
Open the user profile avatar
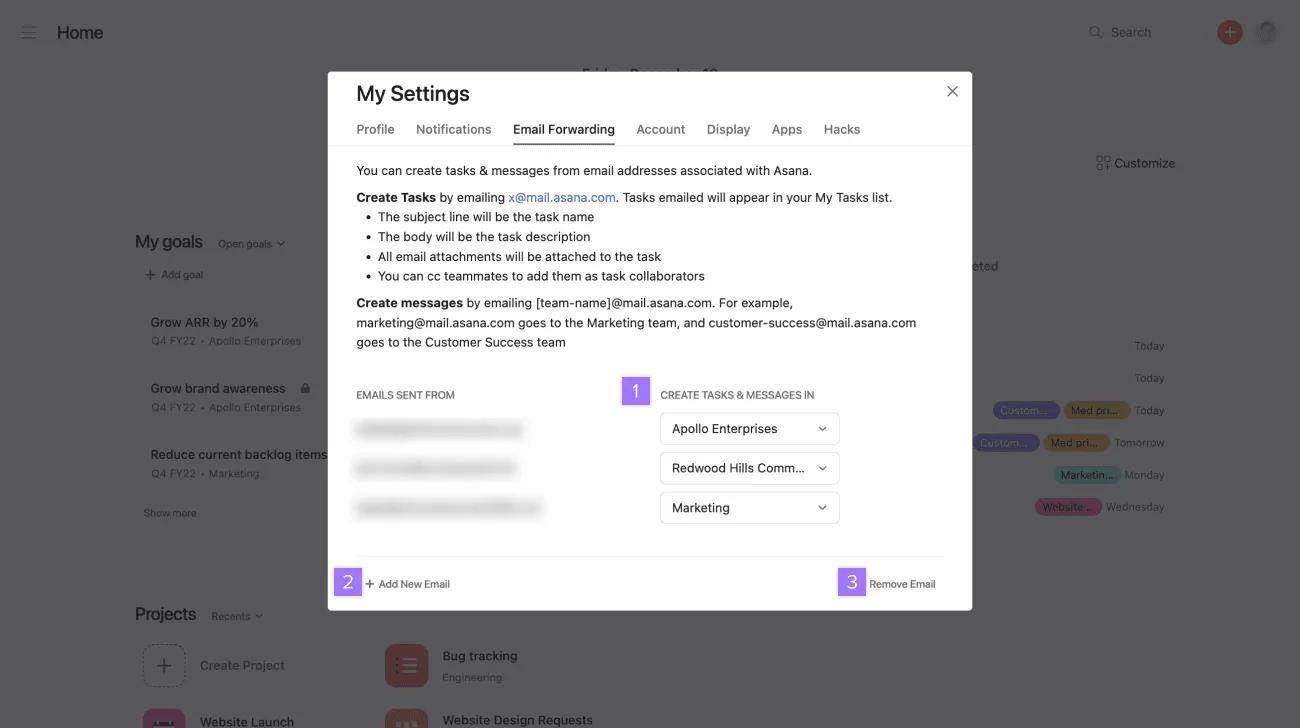[x=1266, y=33]
